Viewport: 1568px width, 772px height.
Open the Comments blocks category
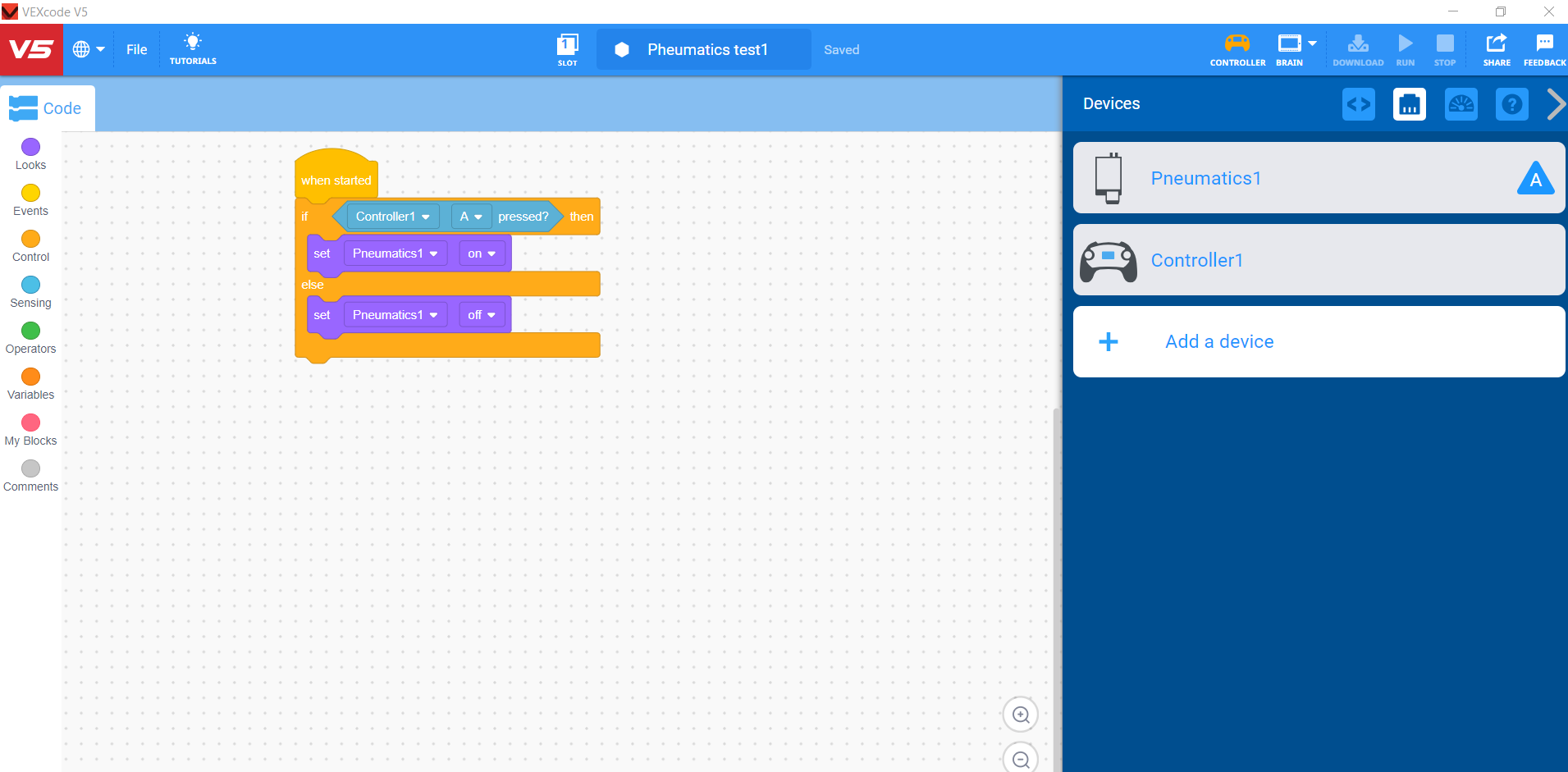30,475
